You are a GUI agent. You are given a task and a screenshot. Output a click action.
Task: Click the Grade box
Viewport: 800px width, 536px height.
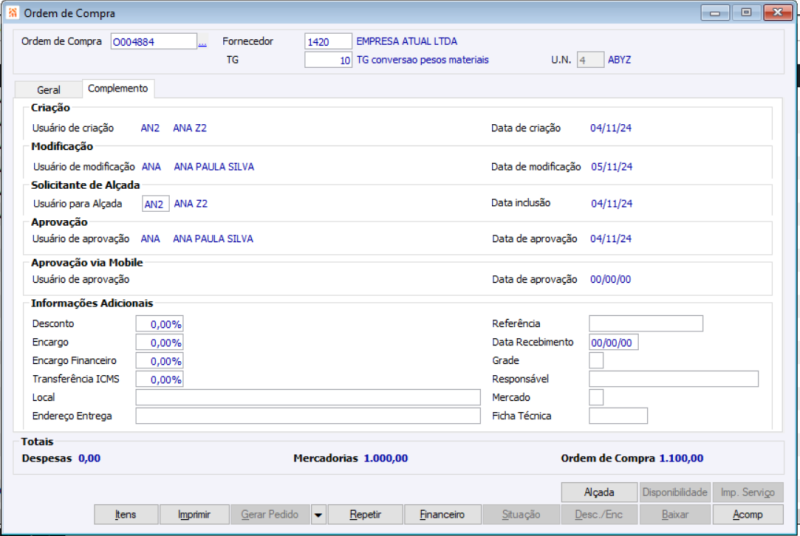[596, 361]
